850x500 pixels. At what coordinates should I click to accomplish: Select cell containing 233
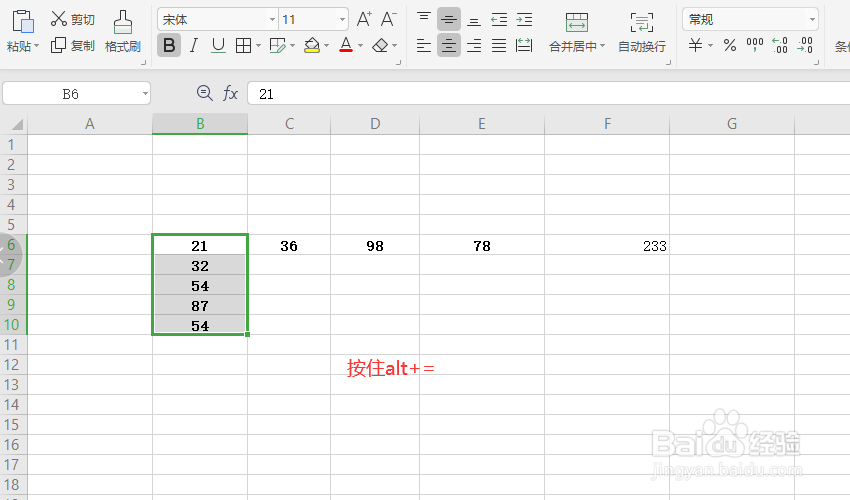tap(607, 246)
